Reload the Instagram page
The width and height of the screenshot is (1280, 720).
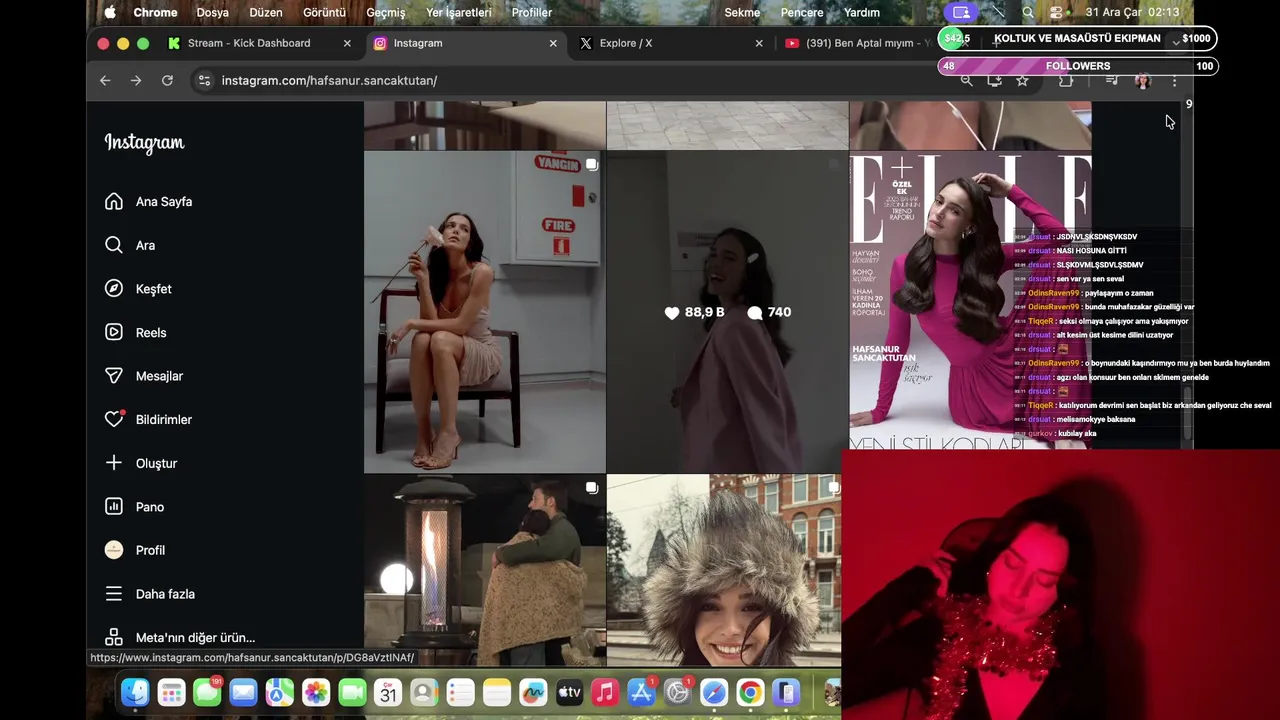coord(167,80)
